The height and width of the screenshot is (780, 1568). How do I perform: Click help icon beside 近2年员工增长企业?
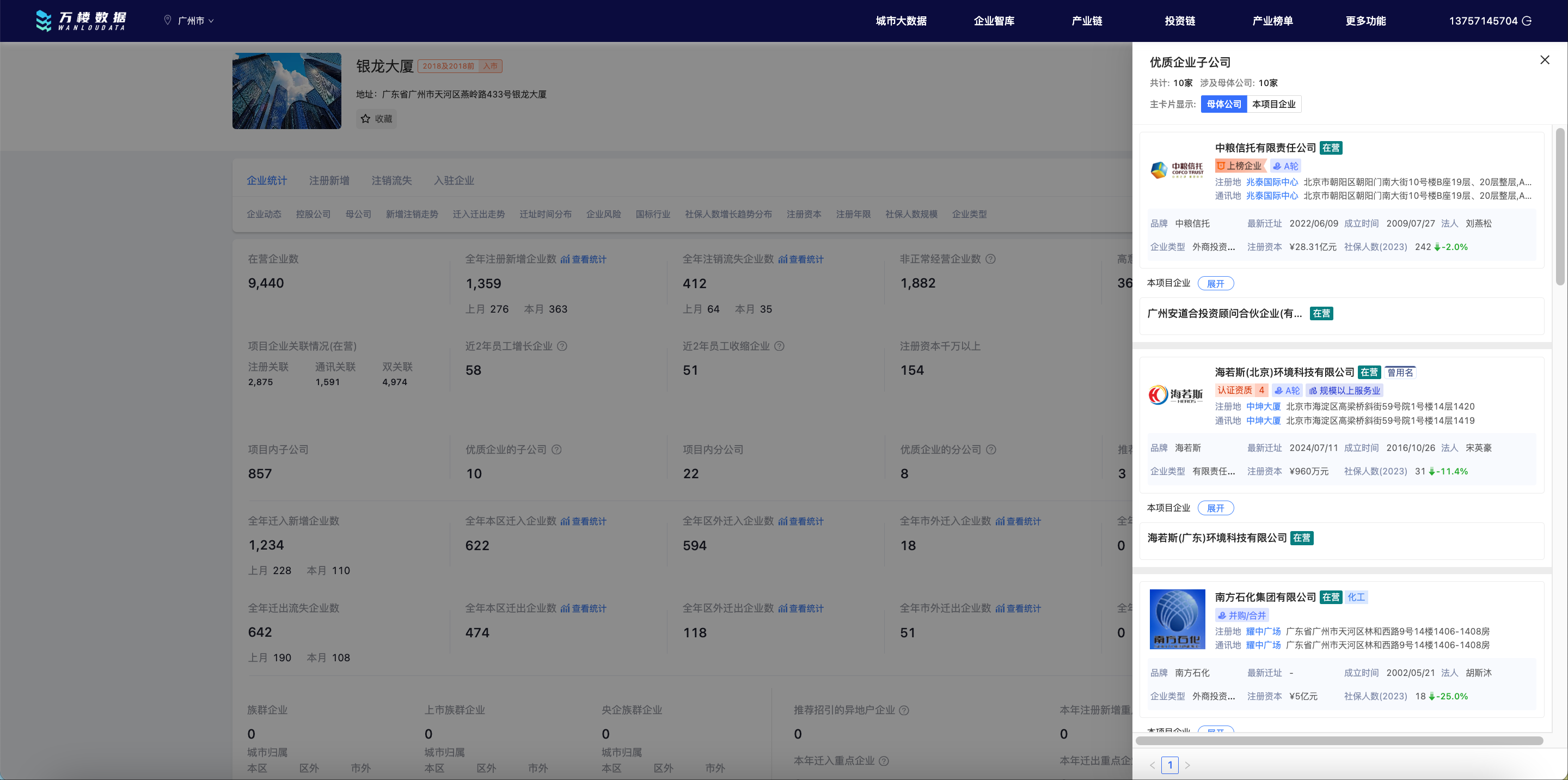(x=562, y=346)
